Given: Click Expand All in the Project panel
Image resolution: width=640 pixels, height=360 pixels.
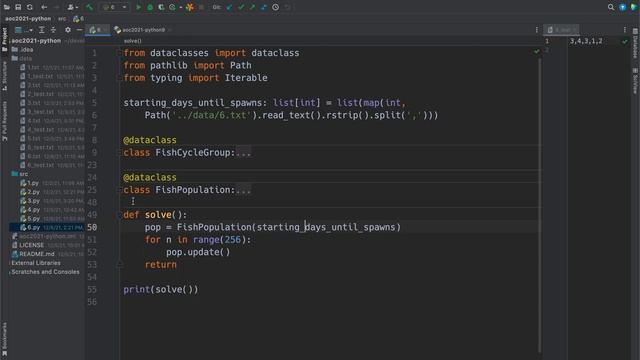Looking at the screenshot, I should (42, 30).
